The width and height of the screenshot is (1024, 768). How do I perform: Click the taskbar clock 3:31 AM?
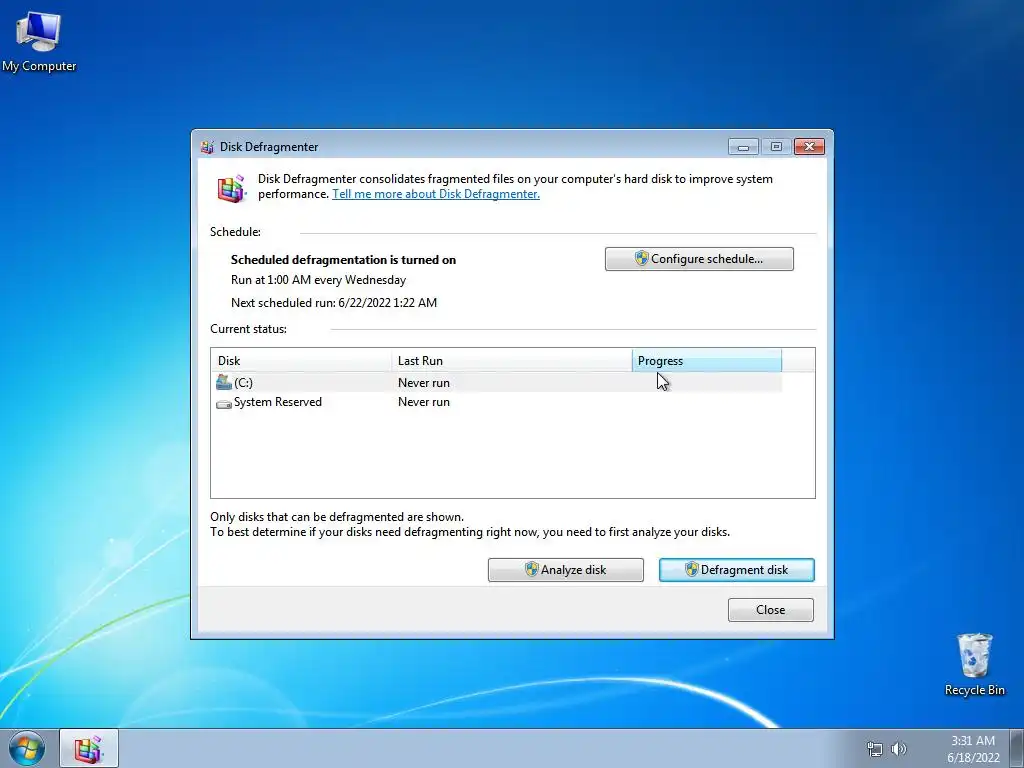(972, 741)
